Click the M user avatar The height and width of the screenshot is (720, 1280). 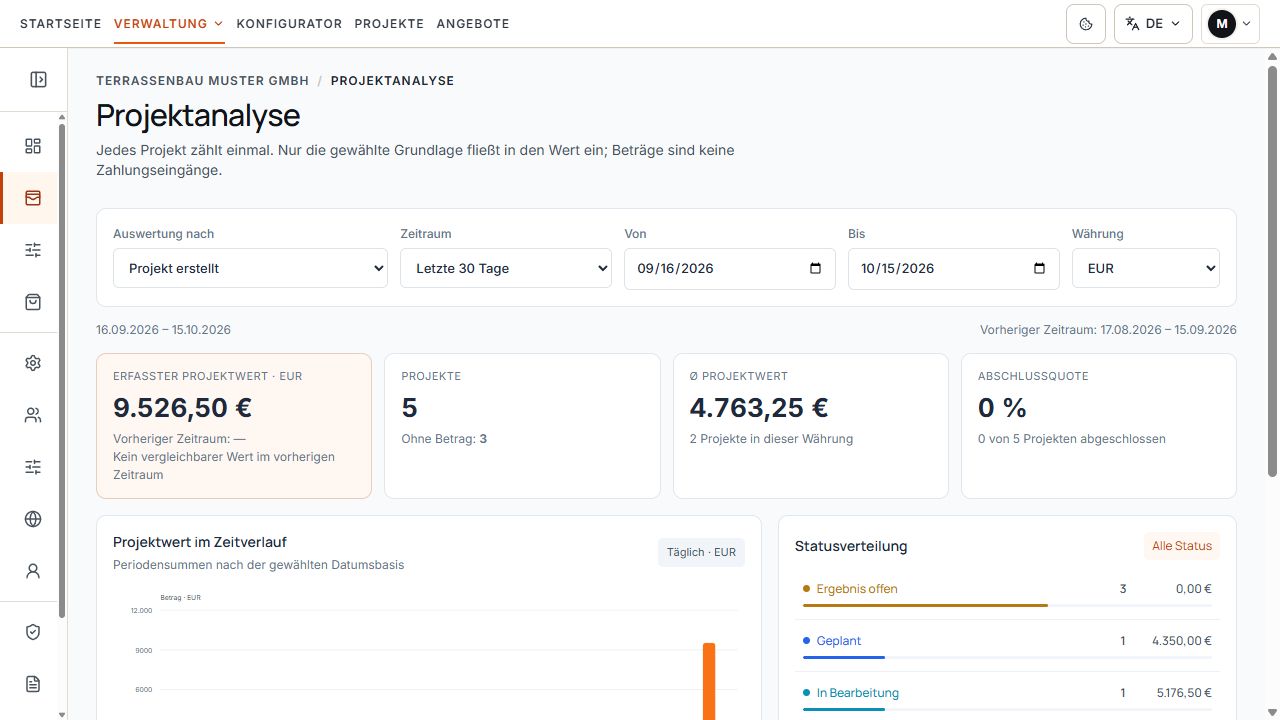(x=1222, y=24)
